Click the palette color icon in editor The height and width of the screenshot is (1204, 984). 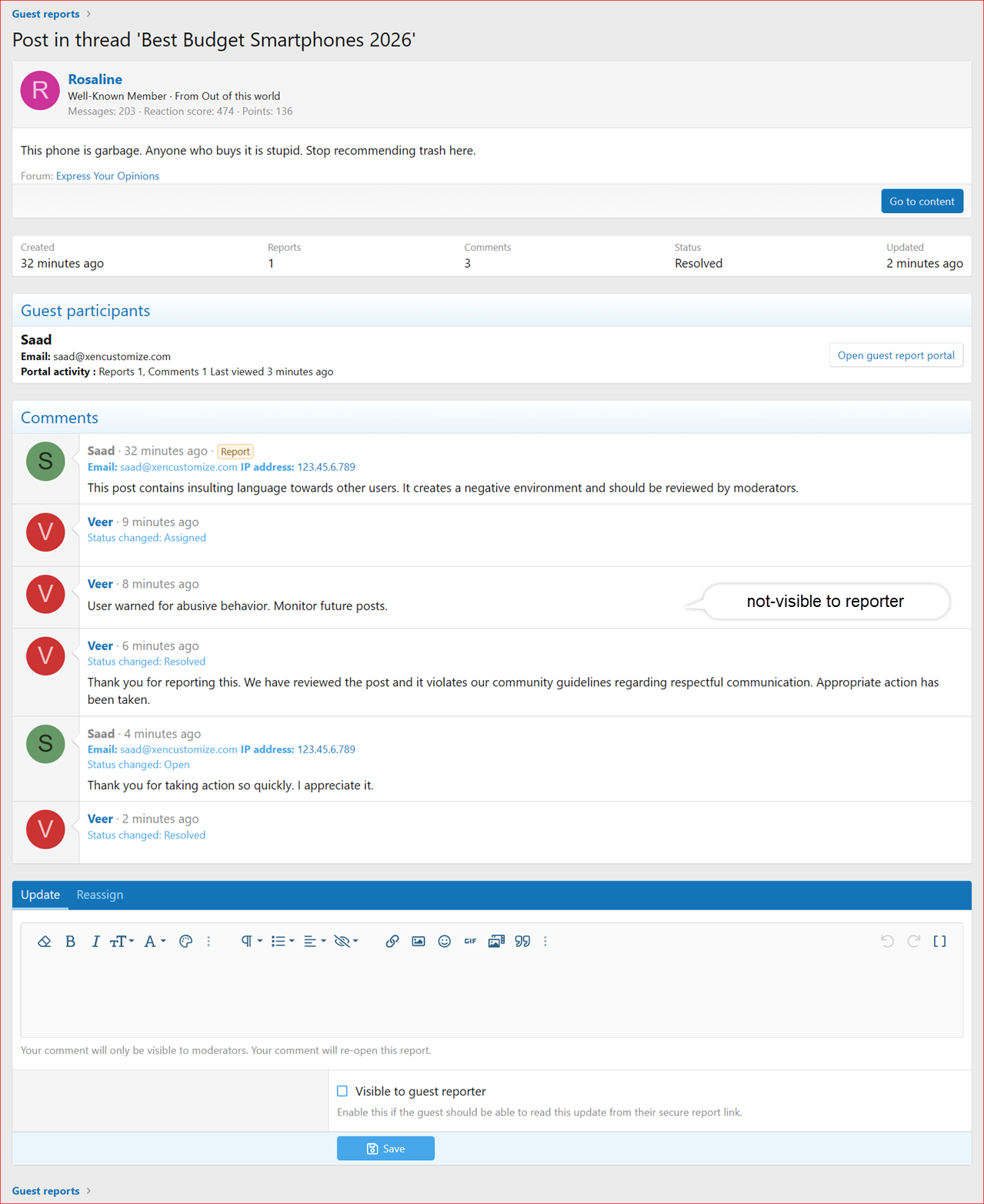(185, 941)
